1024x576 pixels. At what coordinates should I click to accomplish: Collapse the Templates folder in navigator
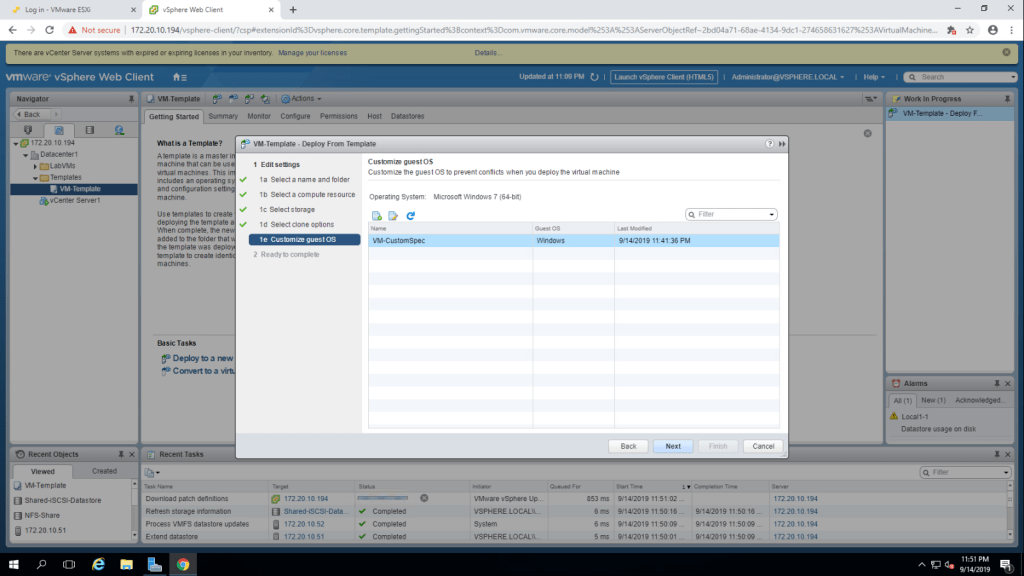click(35, 177)
